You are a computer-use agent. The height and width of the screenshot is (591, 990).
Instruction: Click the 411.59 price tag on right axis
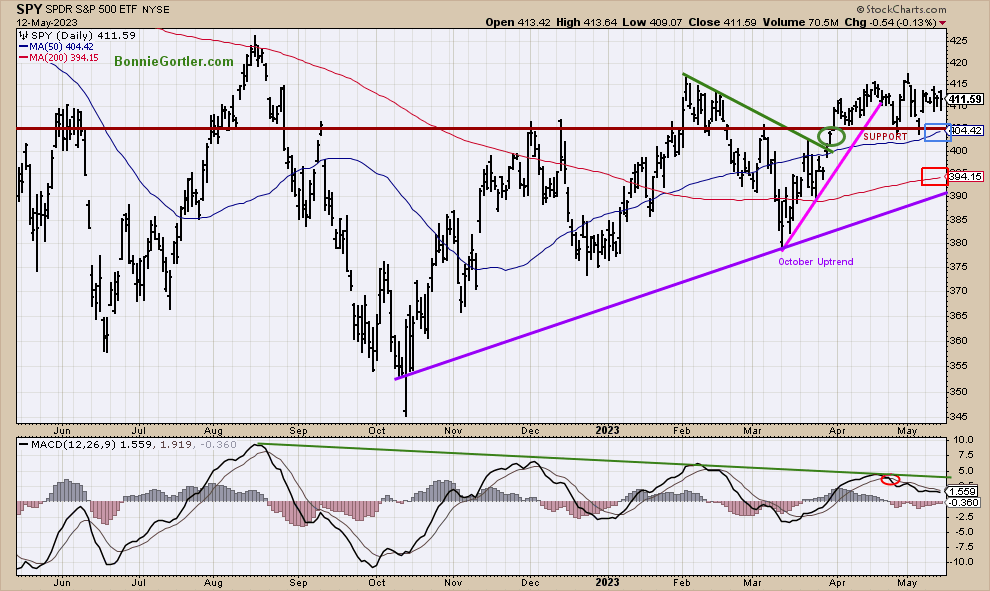pos(965,99)
